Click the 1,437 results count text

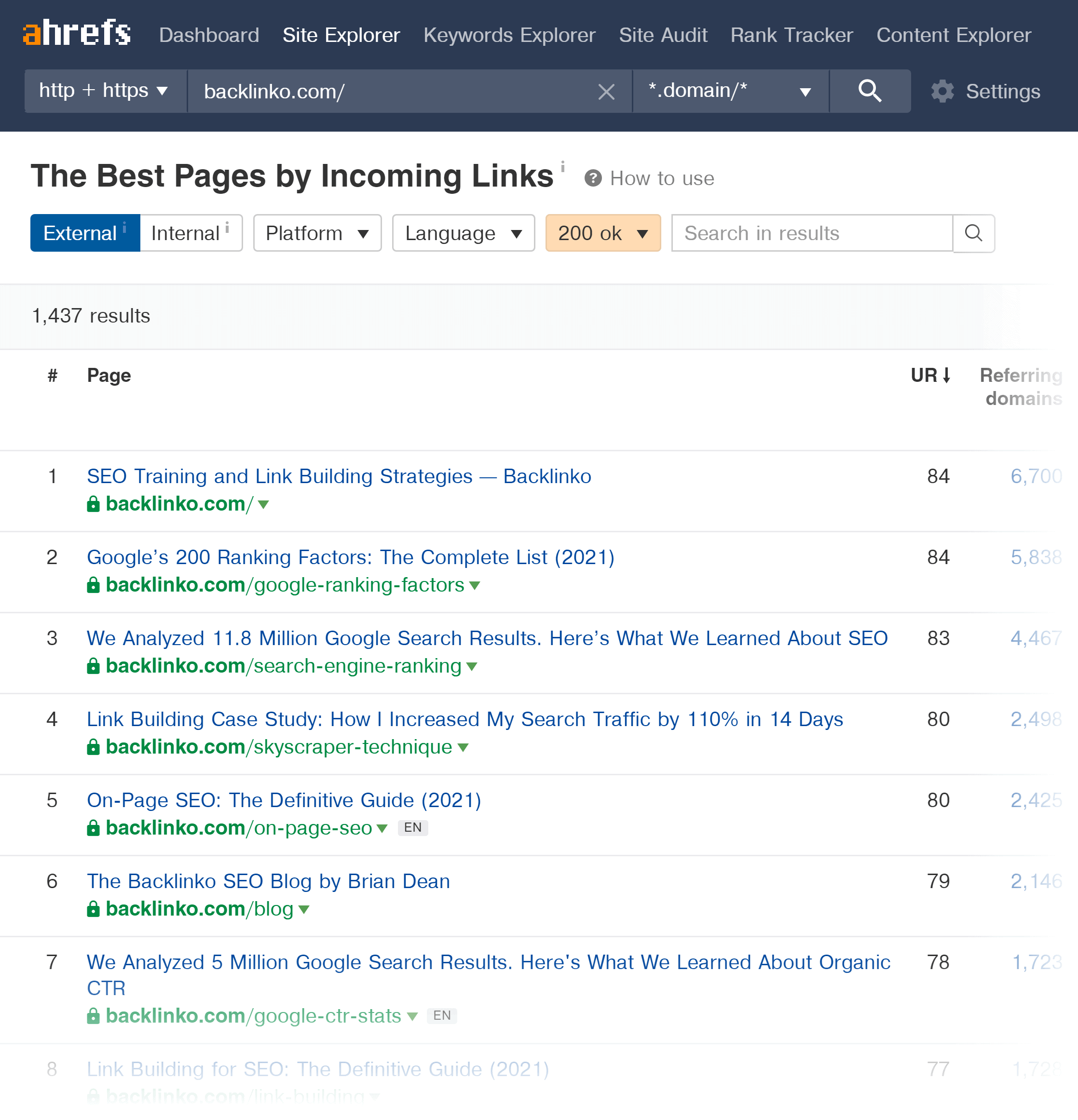click(x=91, y=316)
